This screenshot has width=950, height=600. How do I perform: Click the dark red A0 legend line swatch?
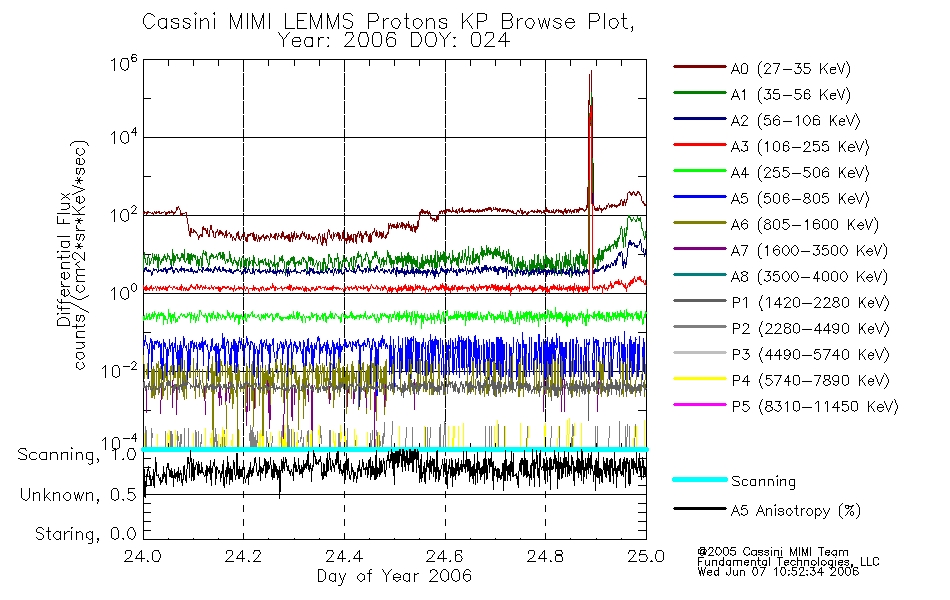pyautogui.click(x=700, y=67)
